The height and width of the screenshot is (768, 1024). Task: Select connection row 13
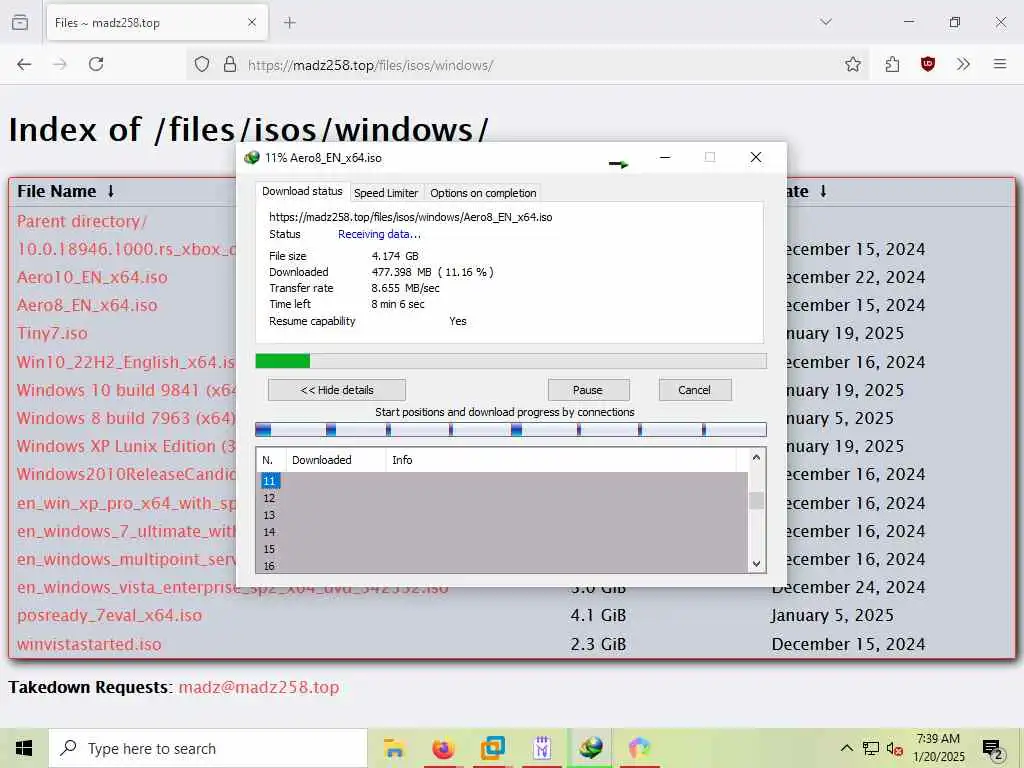502,515
